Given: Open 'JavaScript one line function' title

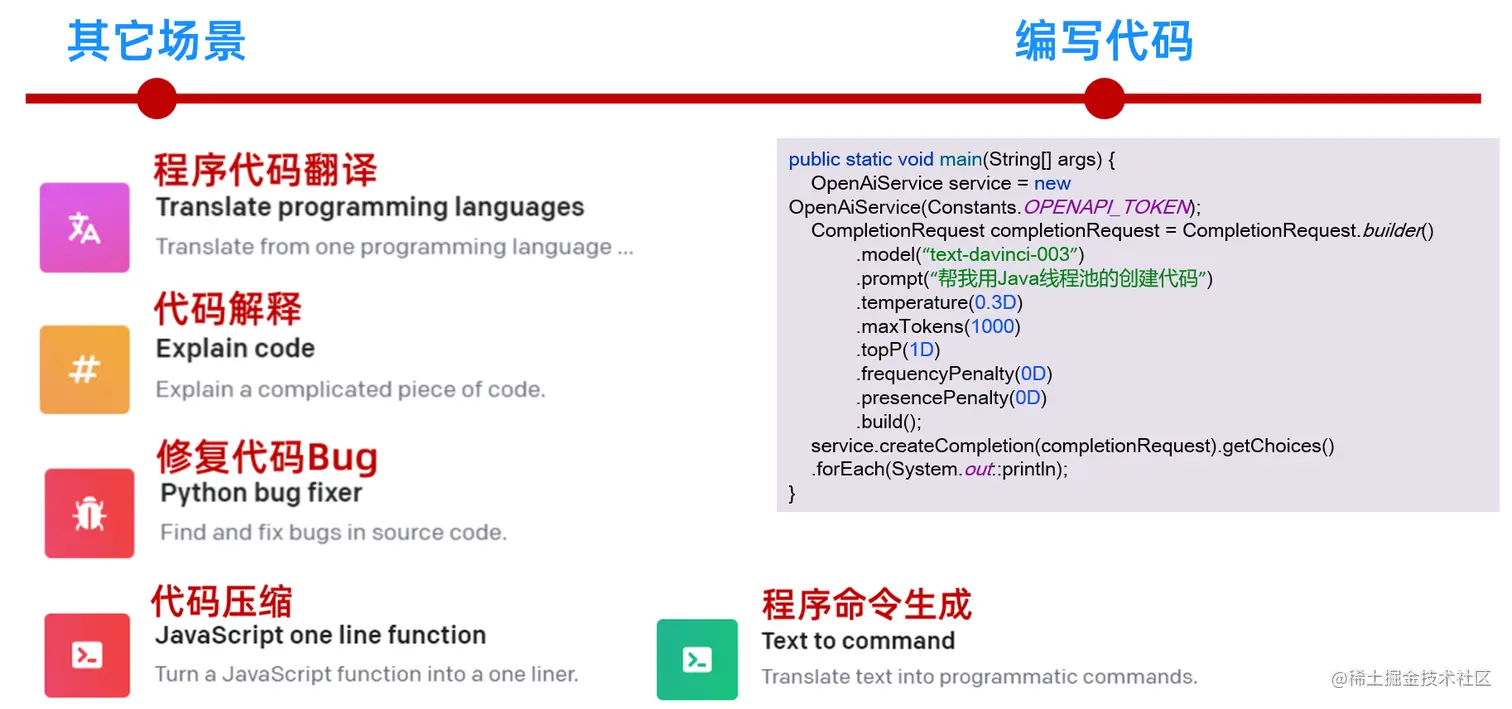Looking at the screenshot, I should click(x=320, y=635).
